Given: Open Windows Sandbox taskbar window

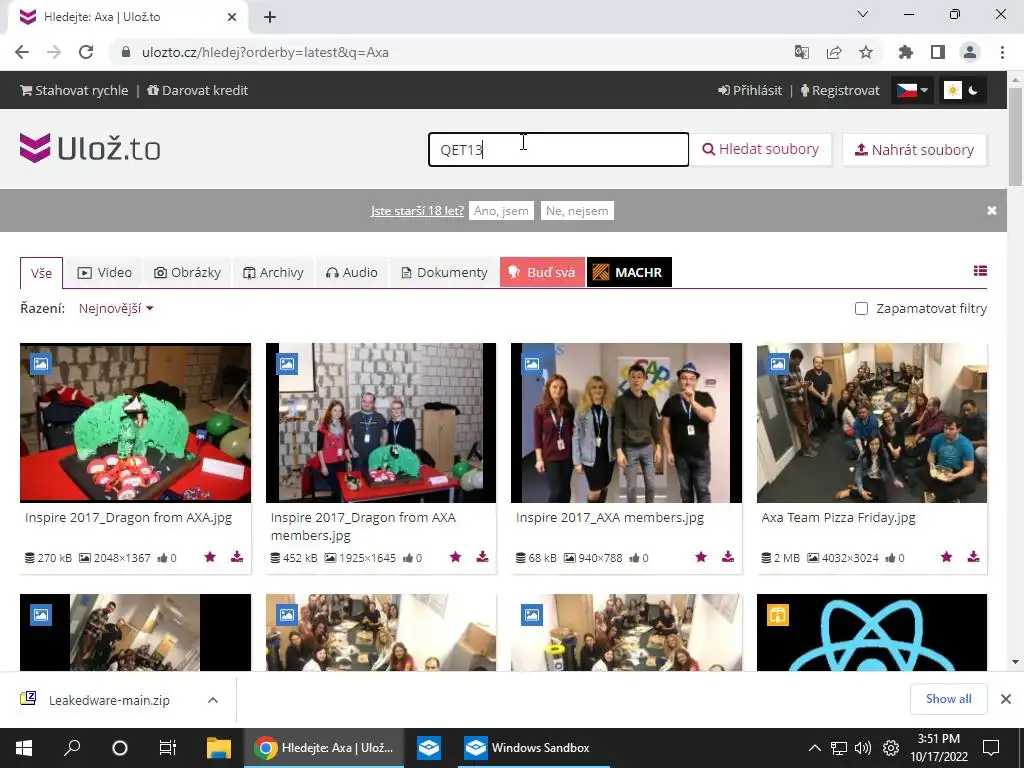Looking at the screenshot, I should [x=533, y=748].
